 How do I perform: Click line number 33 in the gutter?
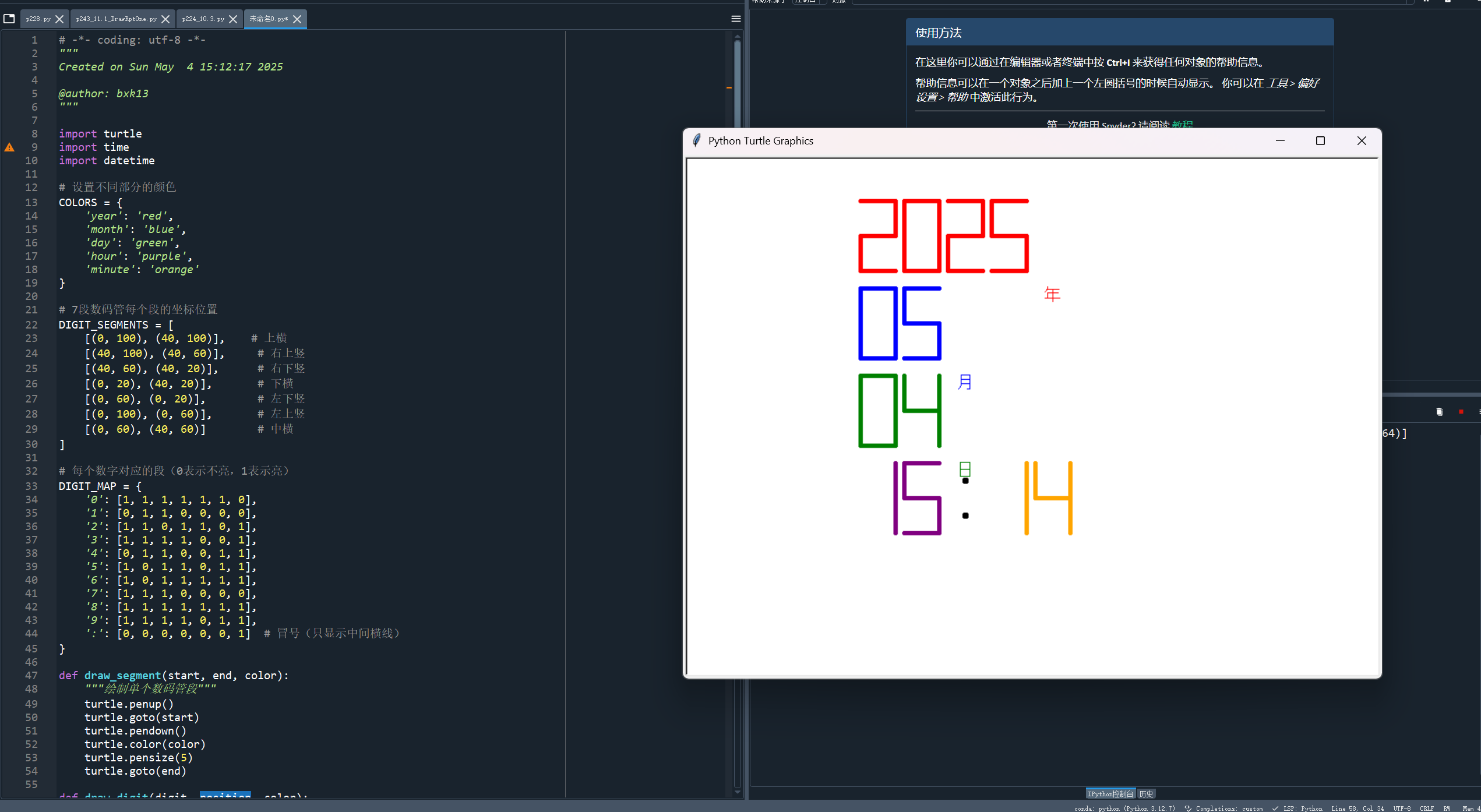click(31, 486)
